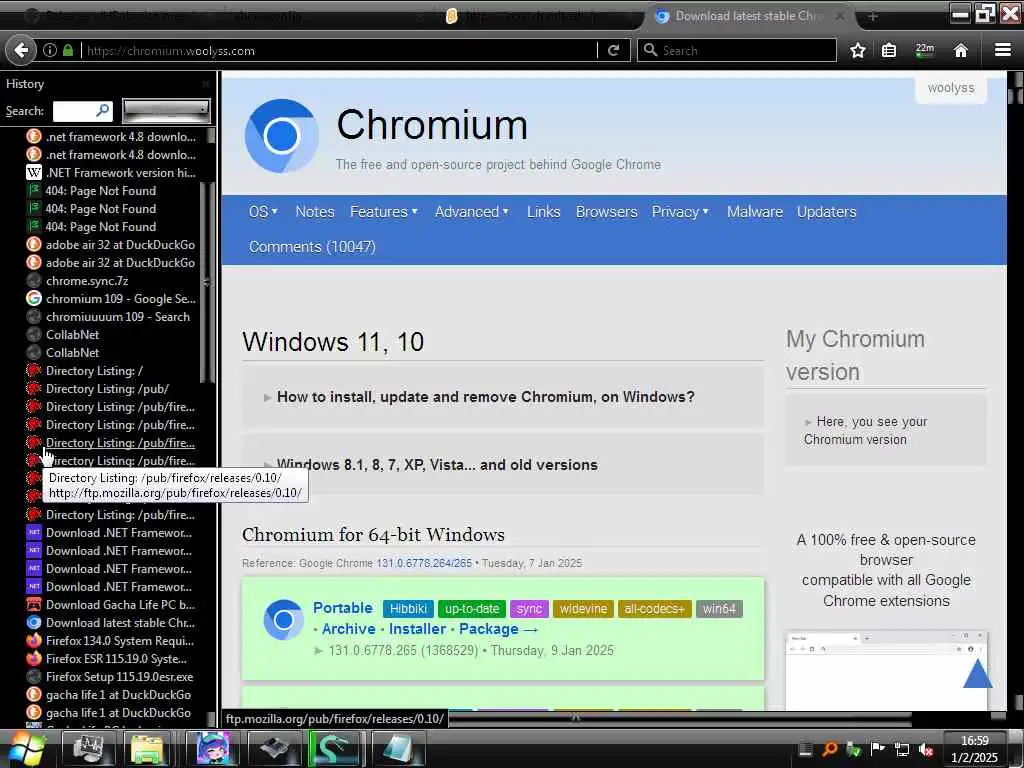Image resolution: width=1024 pixels, height=768 pixels.
Task: Focus the chromium.woolyss.com address bar
Action: (x=340, y=50)
